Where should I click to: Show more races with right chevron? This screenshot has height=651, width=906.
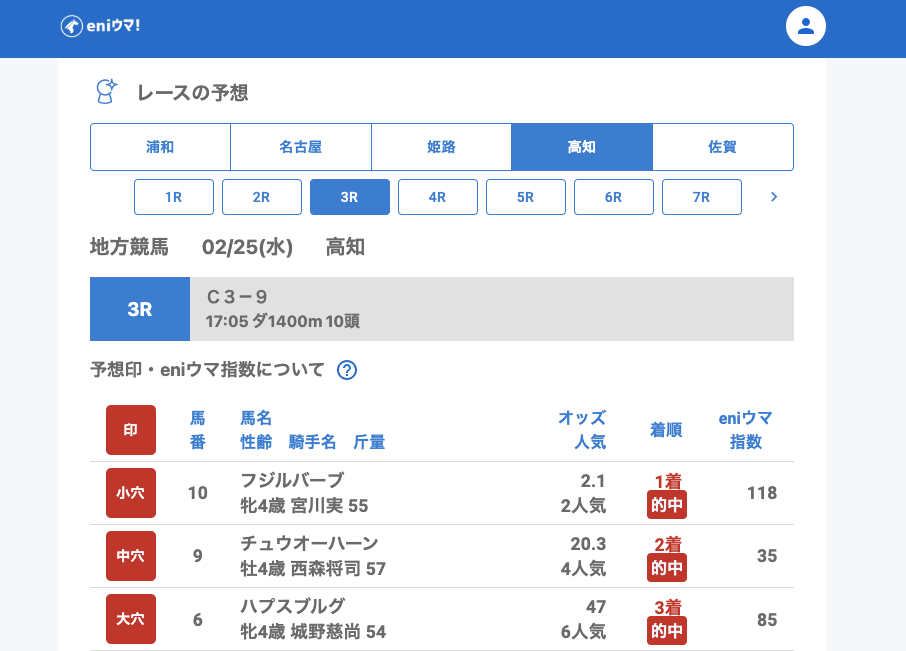[773, 197]
